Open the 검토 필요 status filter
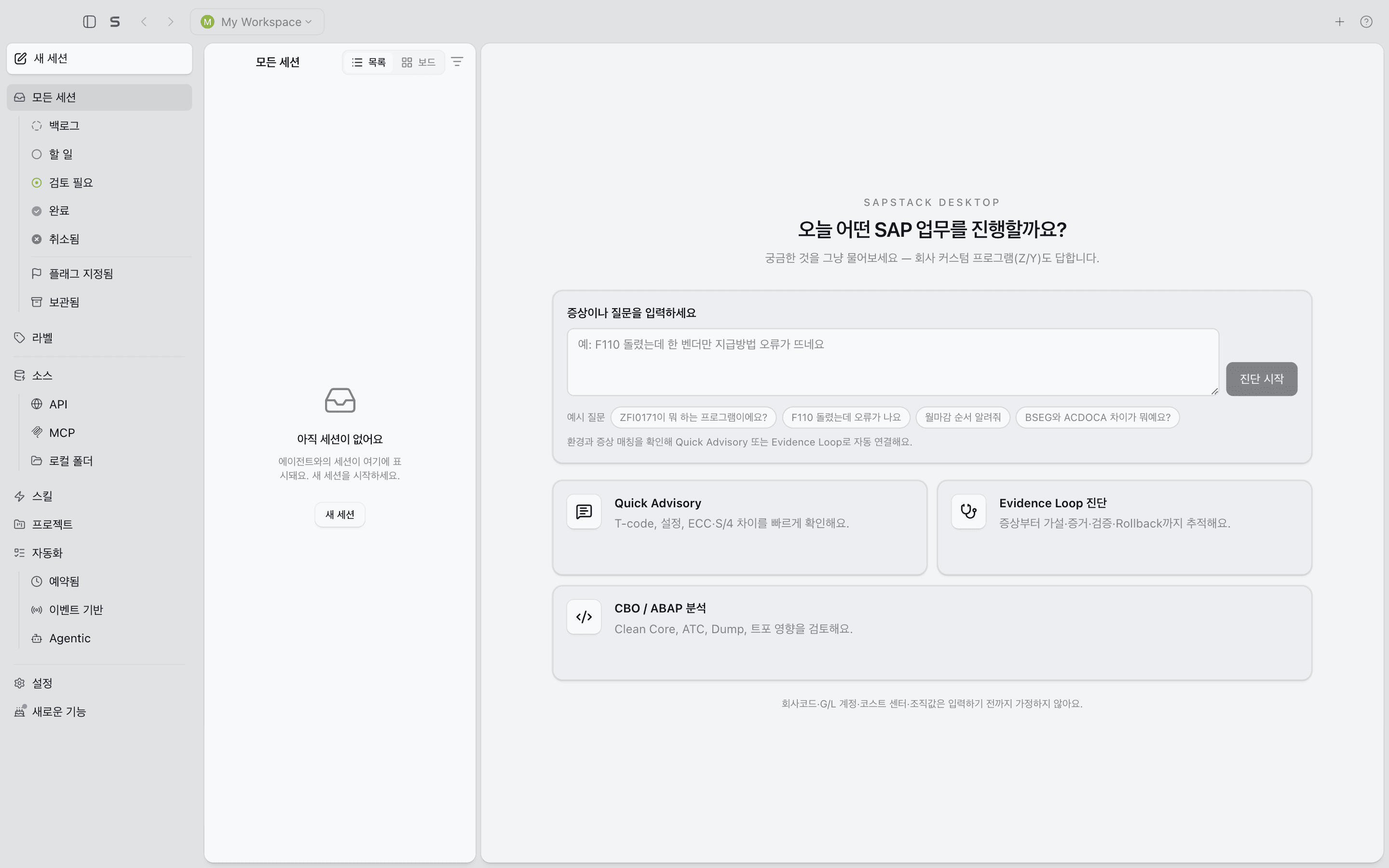This screenshot has height=868, width=1389. [x=109, y=183]
